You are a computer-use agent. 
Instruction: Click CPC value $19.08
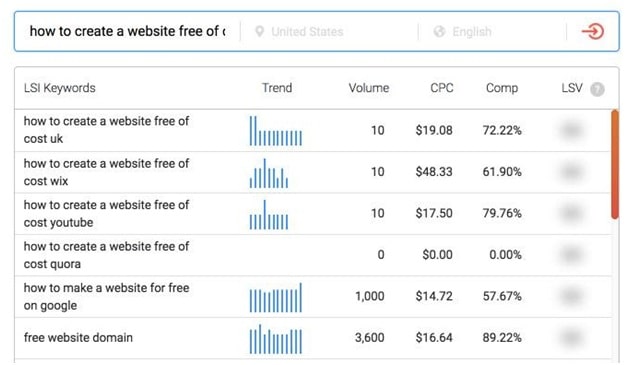(x=434, y=130)
